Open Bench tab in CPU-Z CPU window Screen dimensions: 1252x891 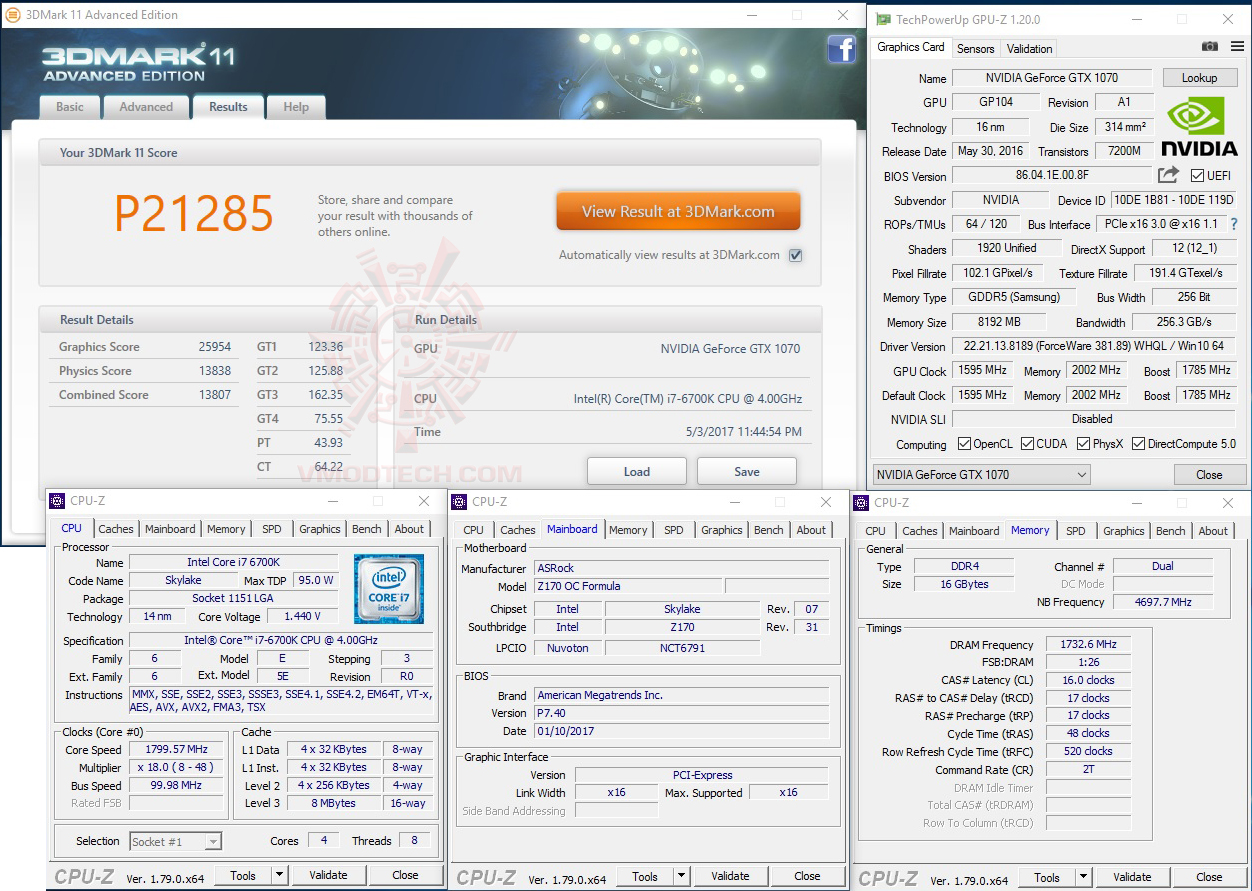367,529
